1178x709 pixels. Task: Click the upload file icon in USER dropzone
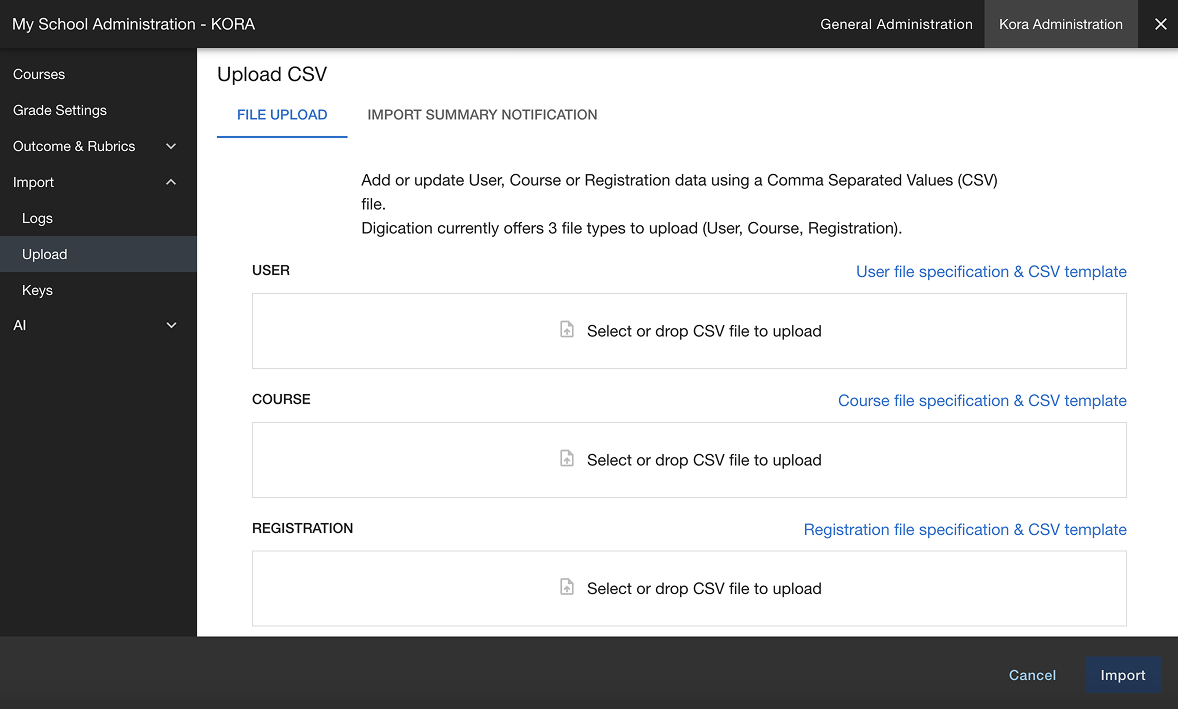click(567, 330)
